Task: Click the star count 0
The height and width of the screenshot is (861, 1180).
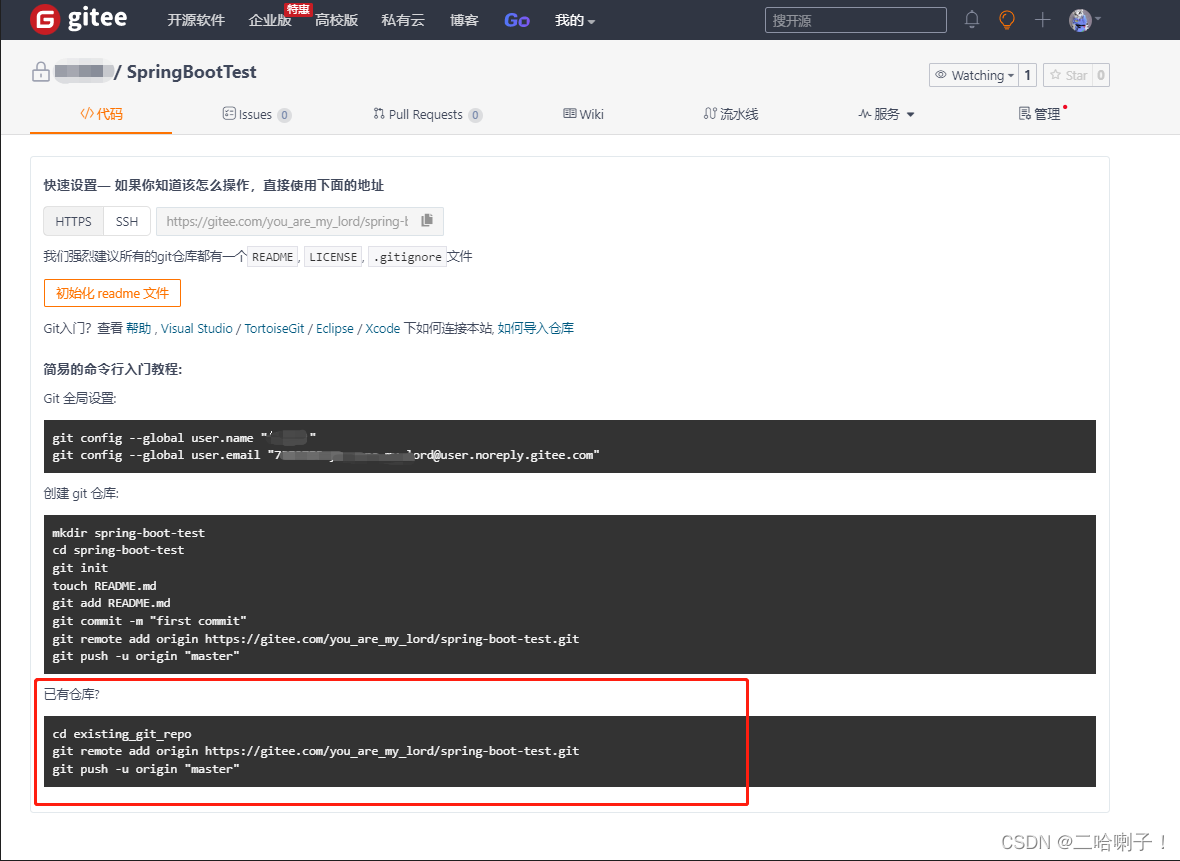Action: pos(1101,75)
